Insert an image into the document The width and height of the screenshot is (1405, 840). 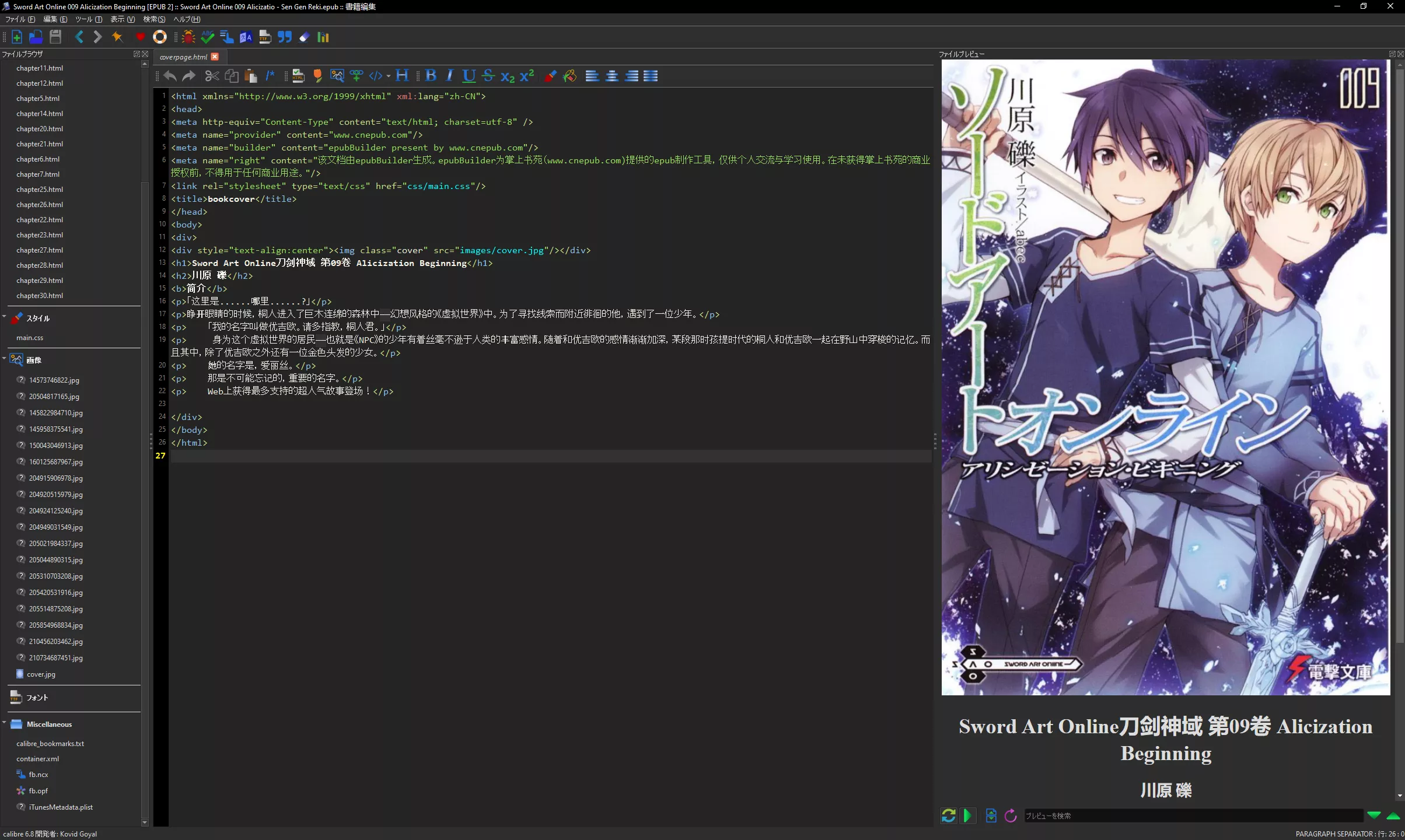337,76
